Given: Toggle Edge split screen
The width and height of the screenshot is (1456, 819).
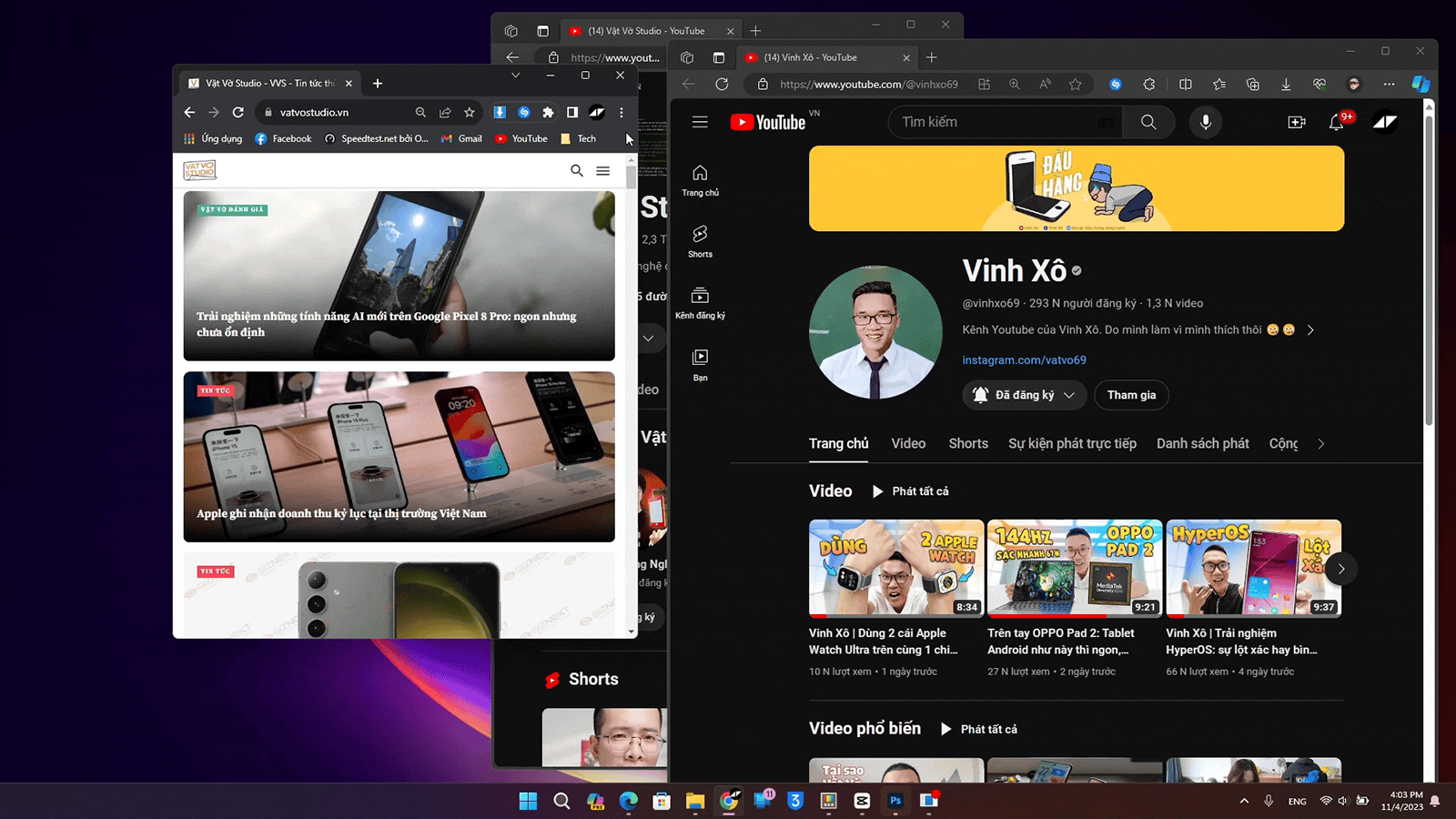Looking at the screenshot, I should click(1185, 84).
